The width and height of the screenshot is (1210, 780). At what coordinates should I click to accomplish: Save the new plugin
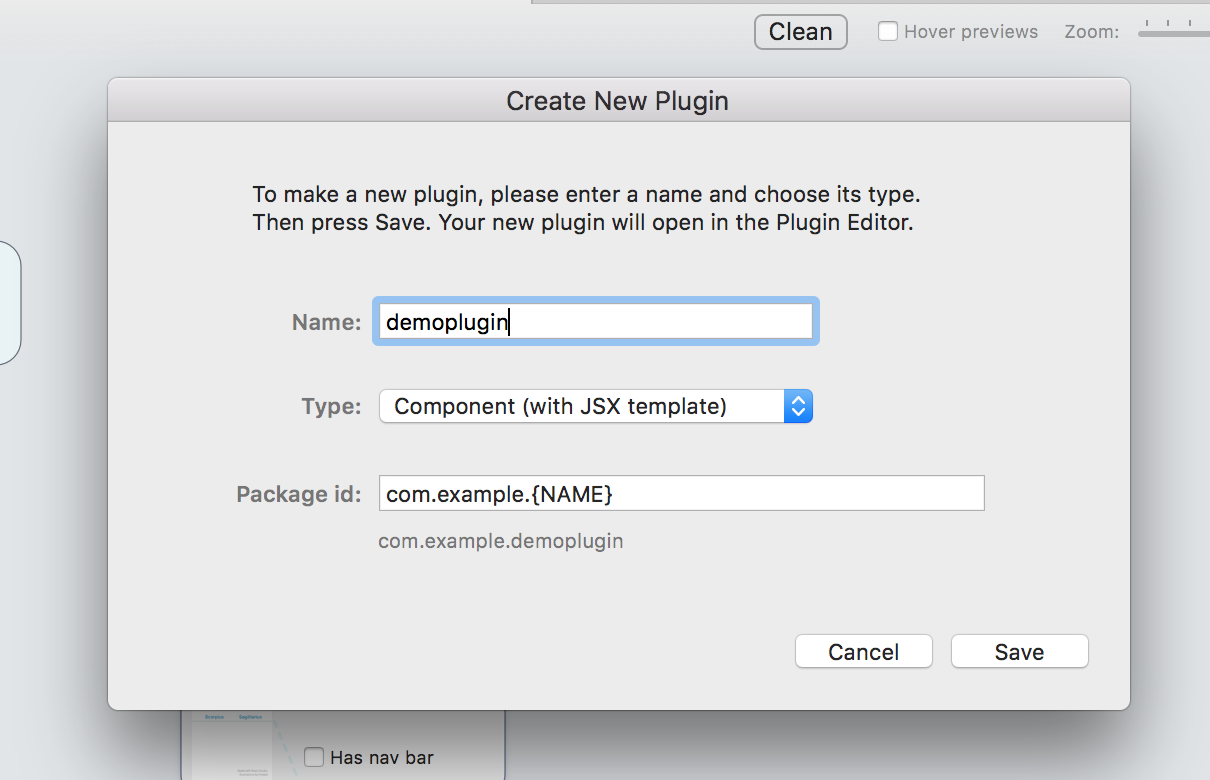pos(1019,652)
